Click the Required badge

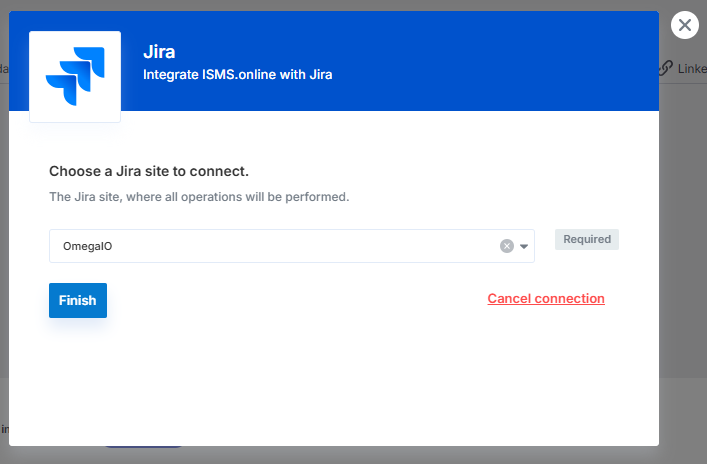pyautogui.click(x=587, y=239)
